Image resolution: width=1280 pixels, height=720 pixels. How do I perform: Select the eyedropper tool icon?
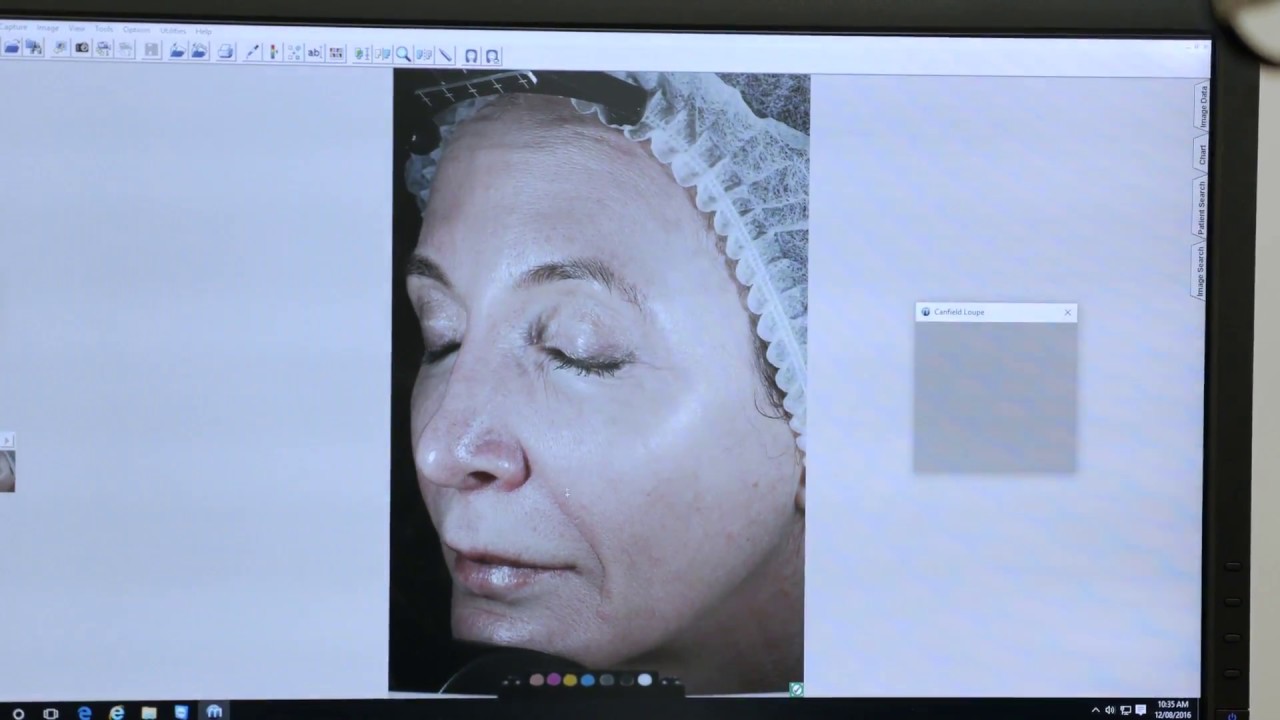tap(252, 52)
